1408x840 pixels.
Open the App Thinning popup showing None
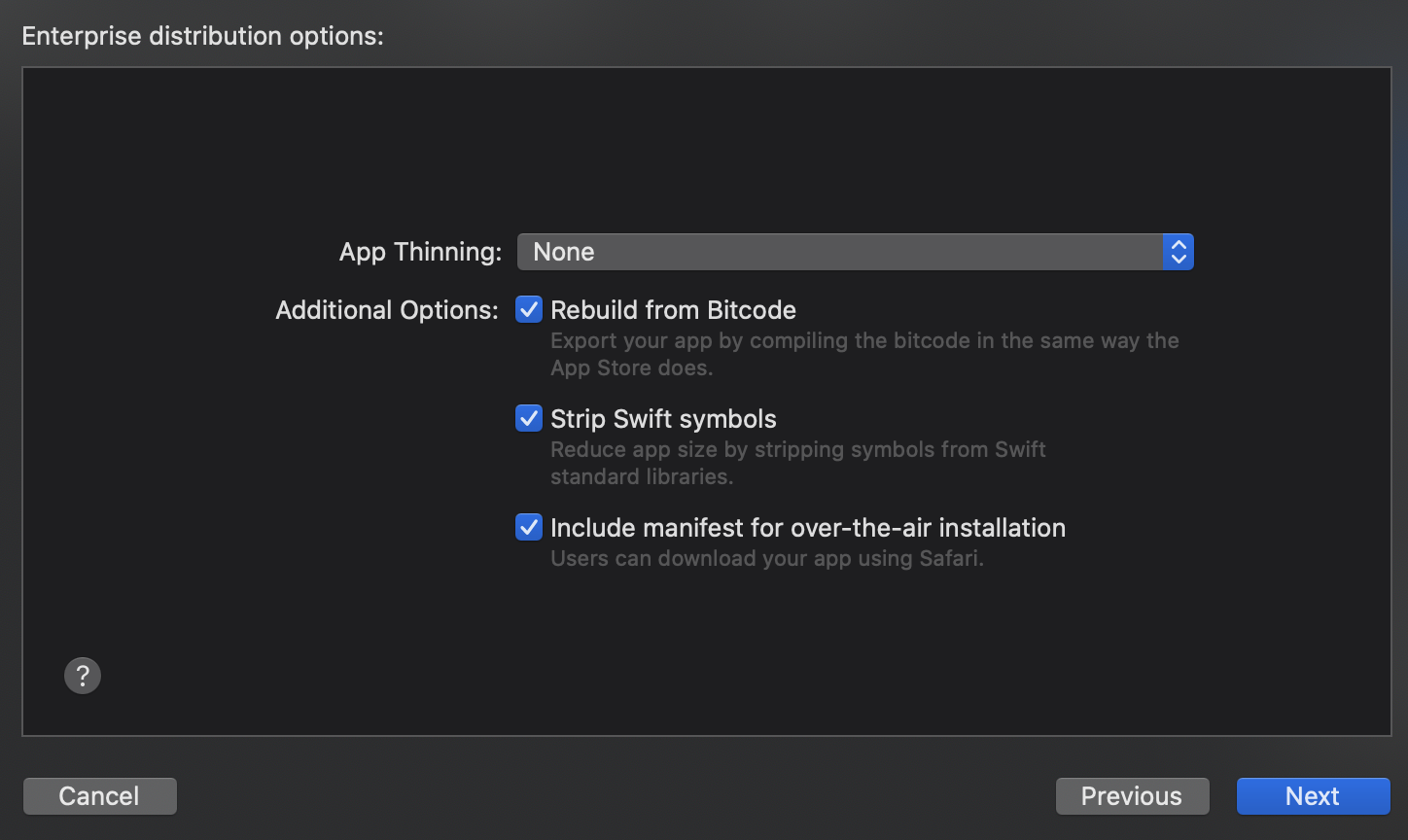click(841, 252)
